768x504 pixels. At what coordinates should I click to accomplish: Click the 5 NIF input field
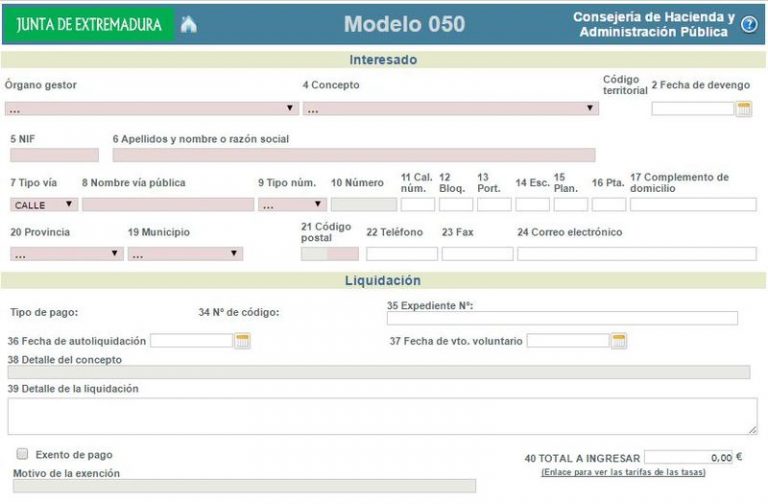coord(54,155)
